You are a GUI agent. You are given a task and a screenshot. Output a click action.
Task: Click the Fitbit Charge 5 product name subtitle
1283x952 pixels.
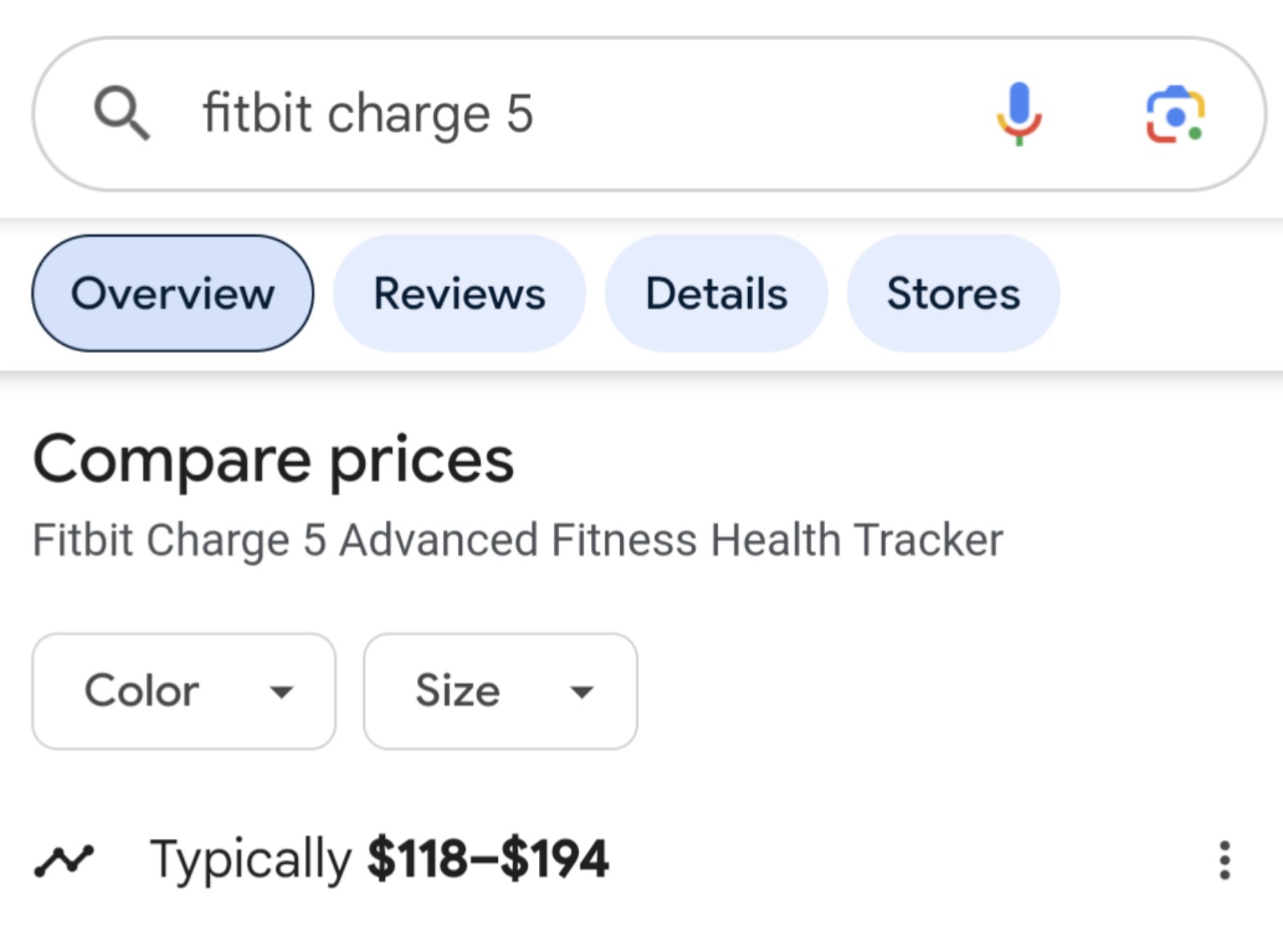tap(518, 540)
